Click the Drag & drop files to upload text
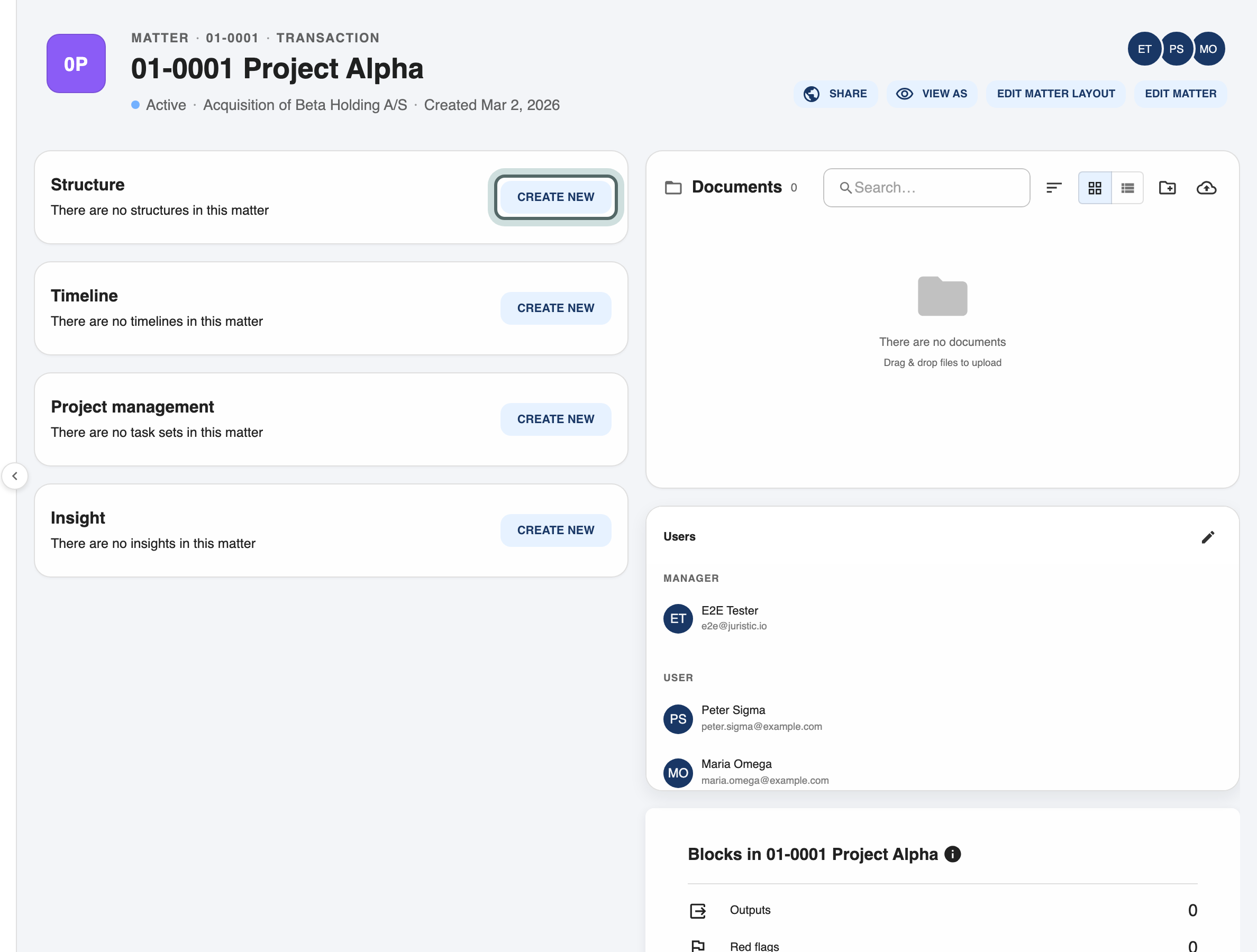 coord(942,362)
